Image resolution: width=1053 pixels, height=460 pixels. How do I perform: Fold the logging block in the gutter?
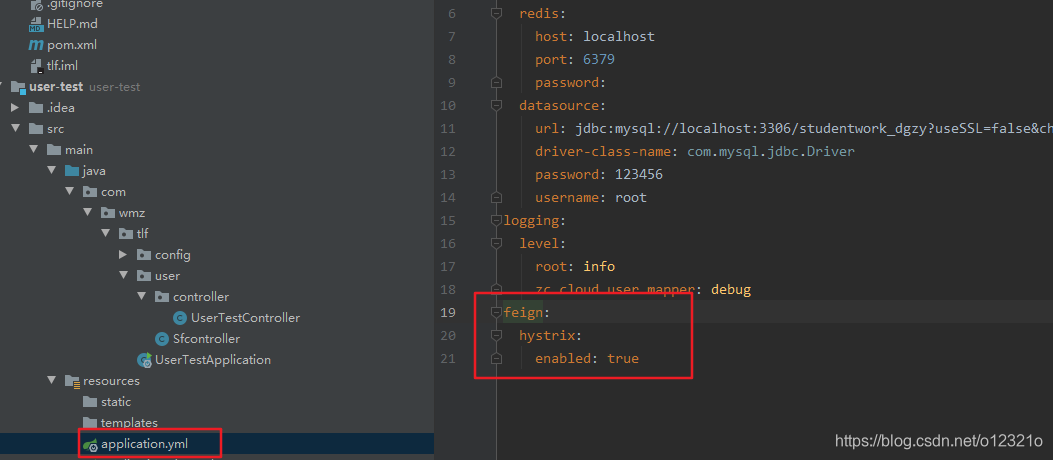click(496, 220)
